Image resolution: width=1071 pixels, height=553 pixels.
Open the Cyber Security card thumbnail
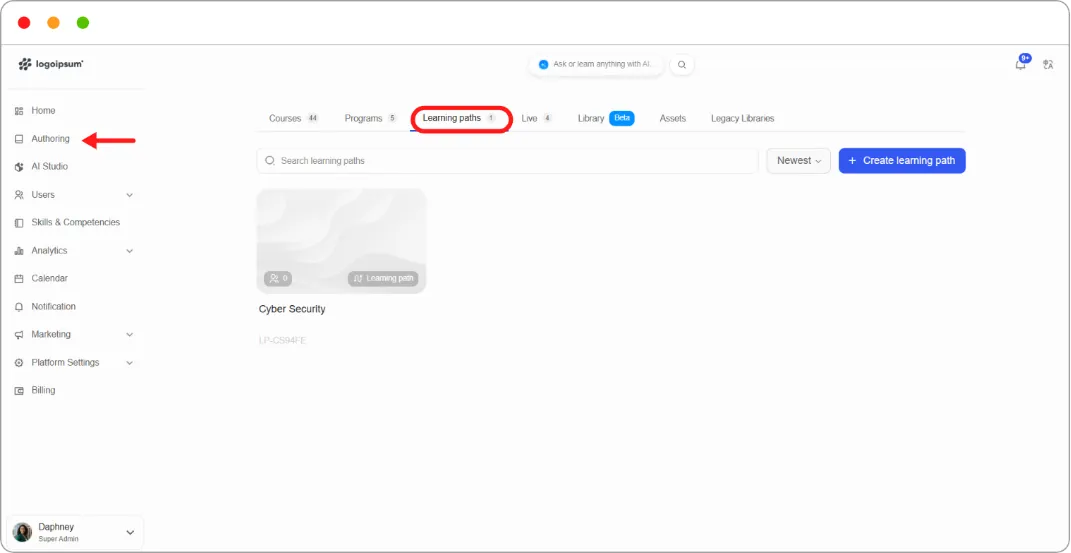coord(342,241)
